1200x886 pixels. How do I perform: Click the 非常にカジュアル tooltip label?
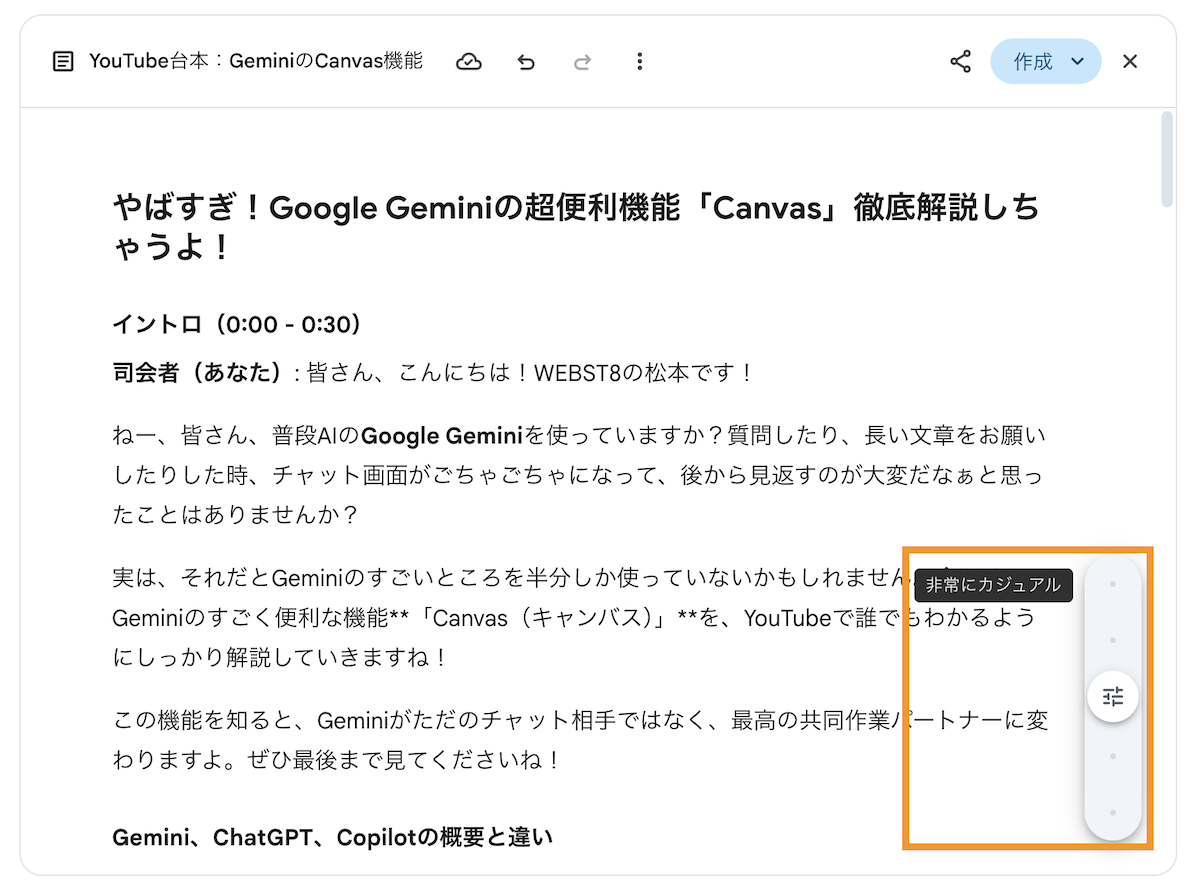click(993, 585)
